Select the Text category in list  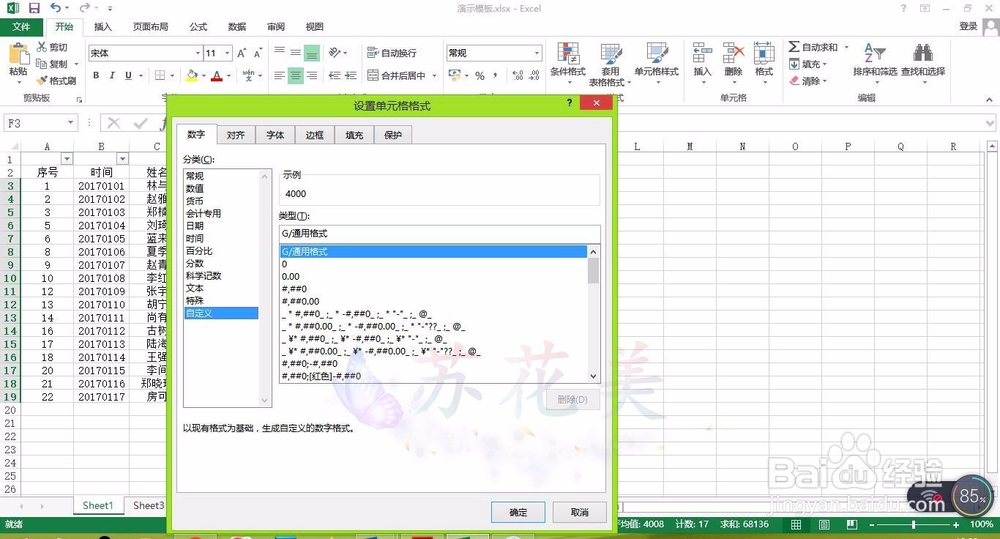click(221, 288)
